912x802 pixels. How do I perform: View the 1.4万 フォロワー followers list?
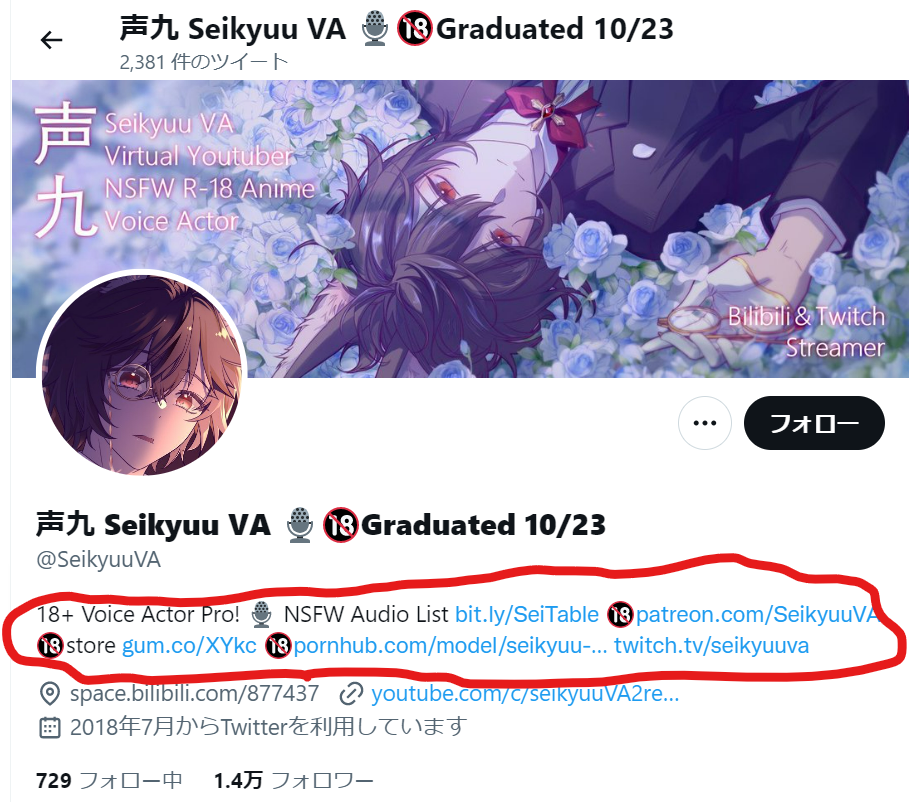click(293, 780)
